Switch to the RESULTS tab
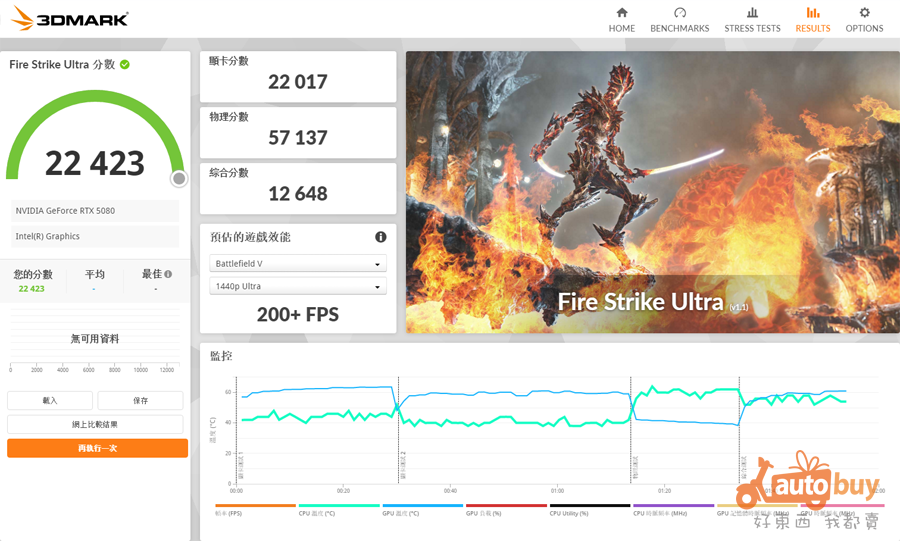 pyautogui.click(x=812, y=19)
